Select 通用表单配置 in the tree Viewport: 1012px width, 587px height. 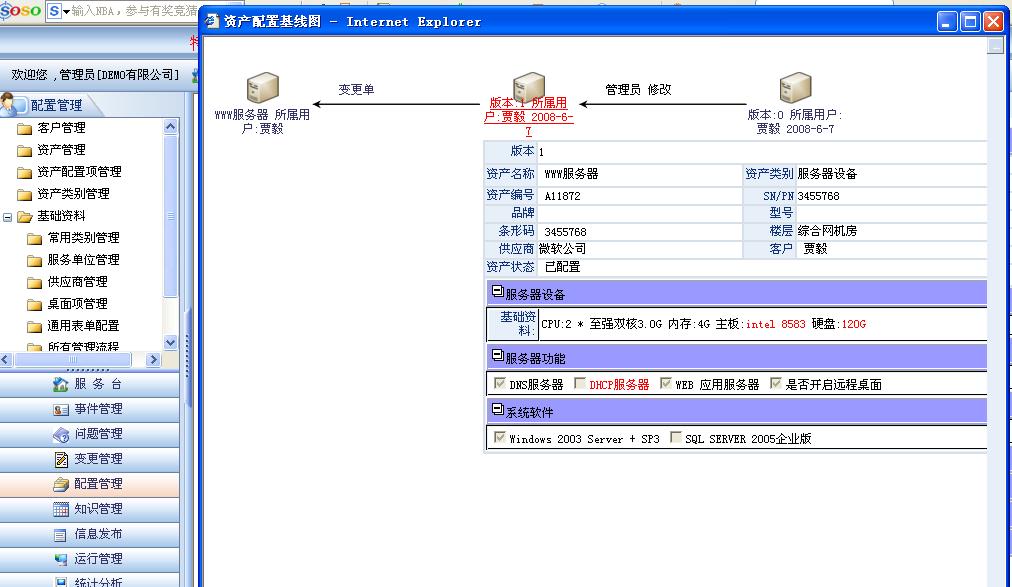click(x=83, y=326)
